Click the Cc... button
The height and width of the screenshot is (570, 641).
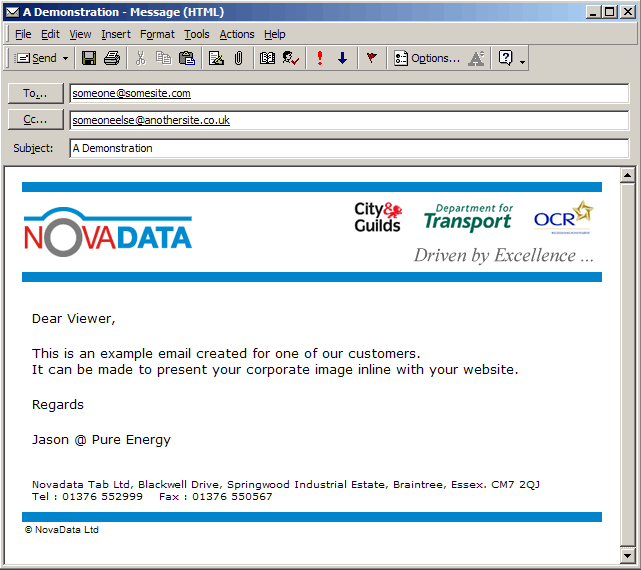tap(36, 120)
